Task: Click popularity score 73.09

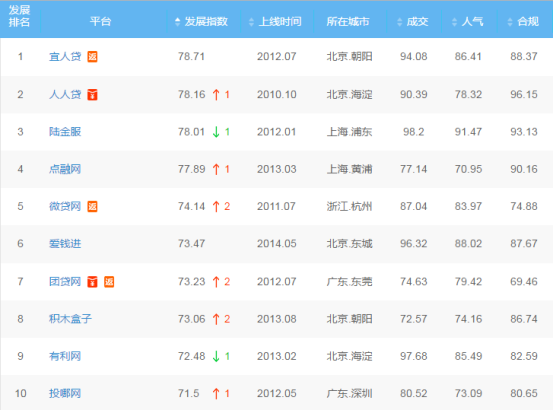Action: tap(468, 393)
